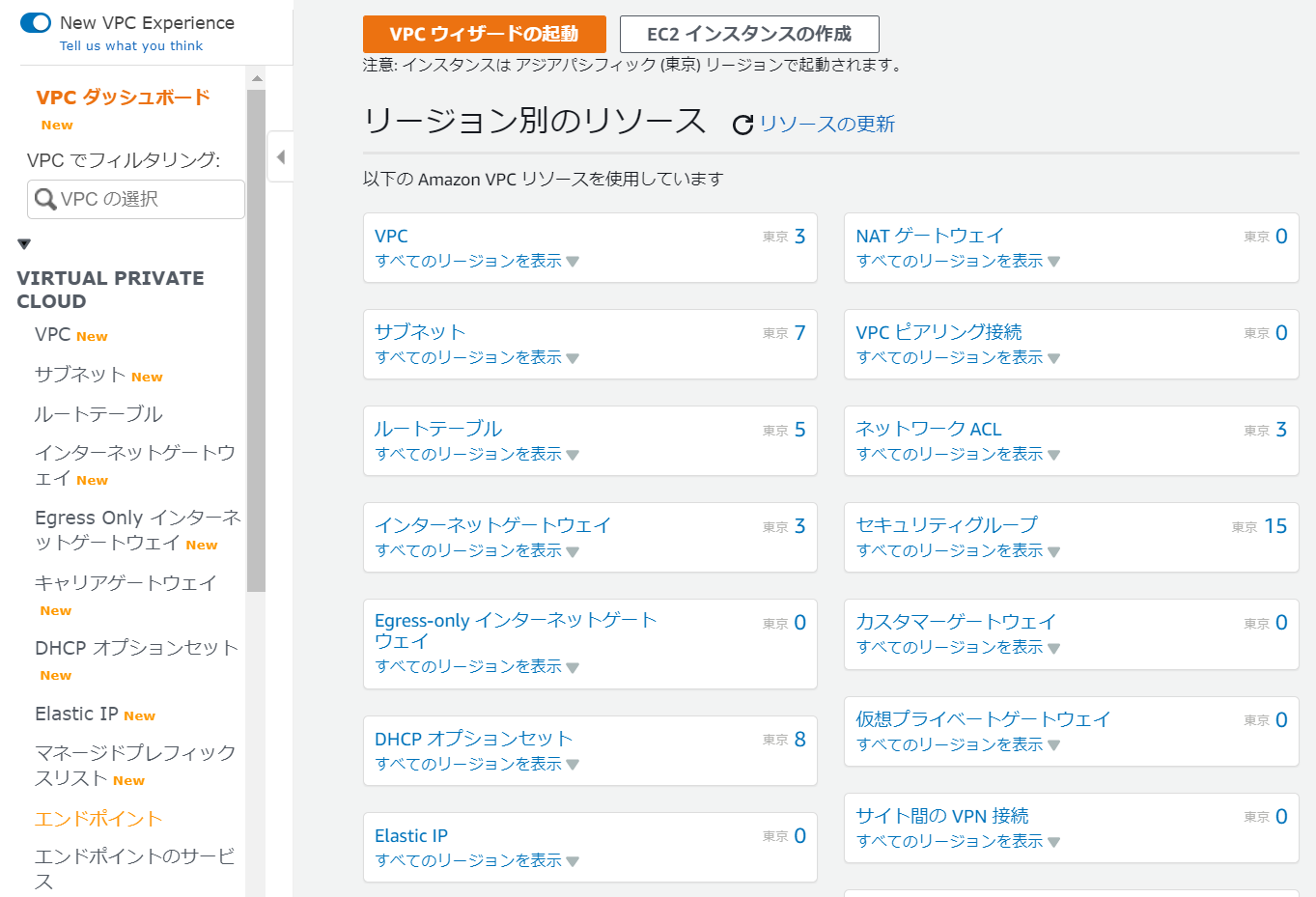Click the サブネット count 7 for 東京
This screenshot has height=897, width=1316.
(799, 333)
